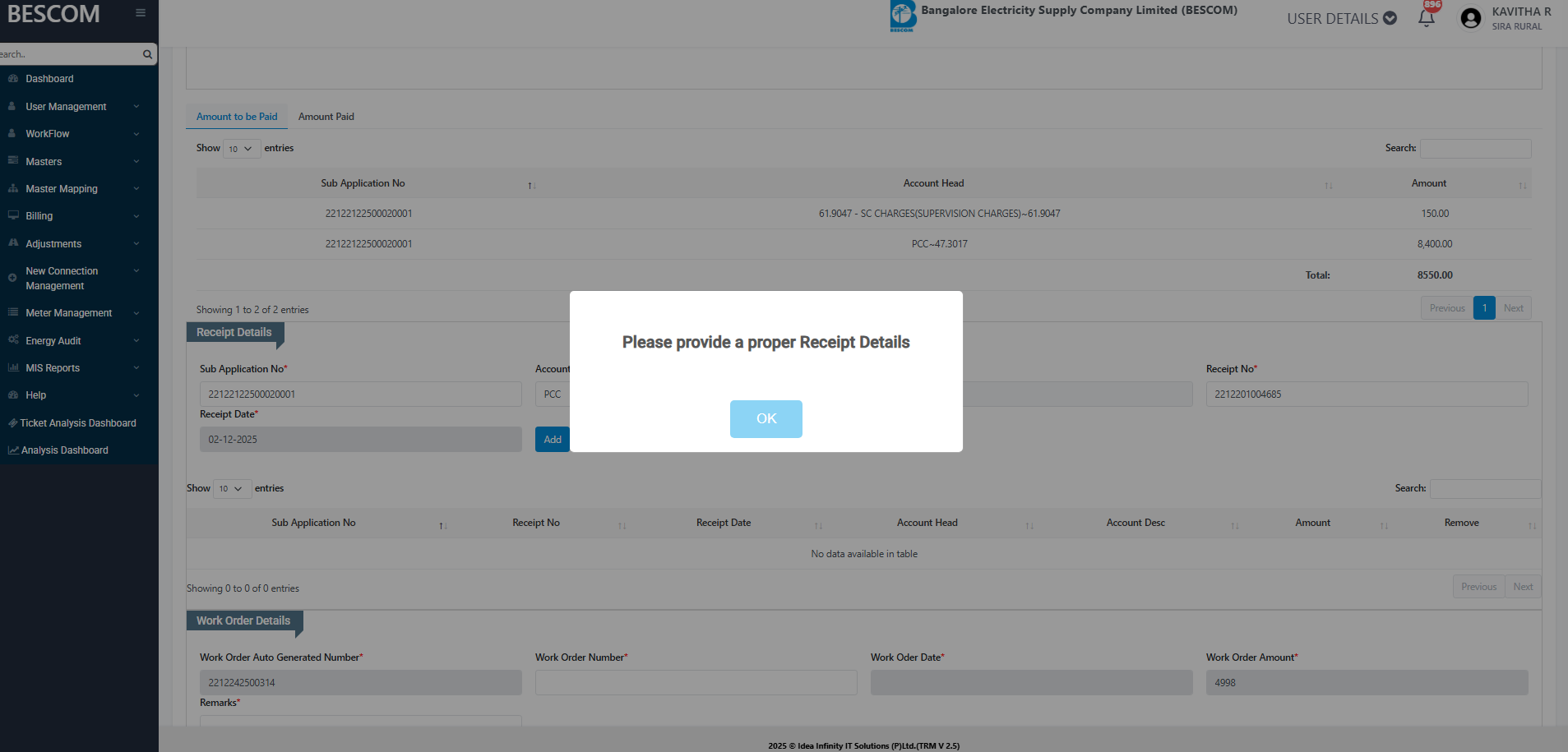Click the Receipt No input field
The image size is (1568, 752).
click(1367, 394)
